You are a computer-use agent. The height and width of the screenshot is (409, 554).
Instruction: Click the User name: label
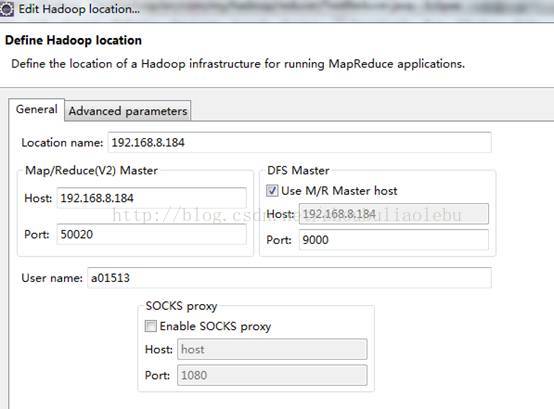click(x=52, y=278)
